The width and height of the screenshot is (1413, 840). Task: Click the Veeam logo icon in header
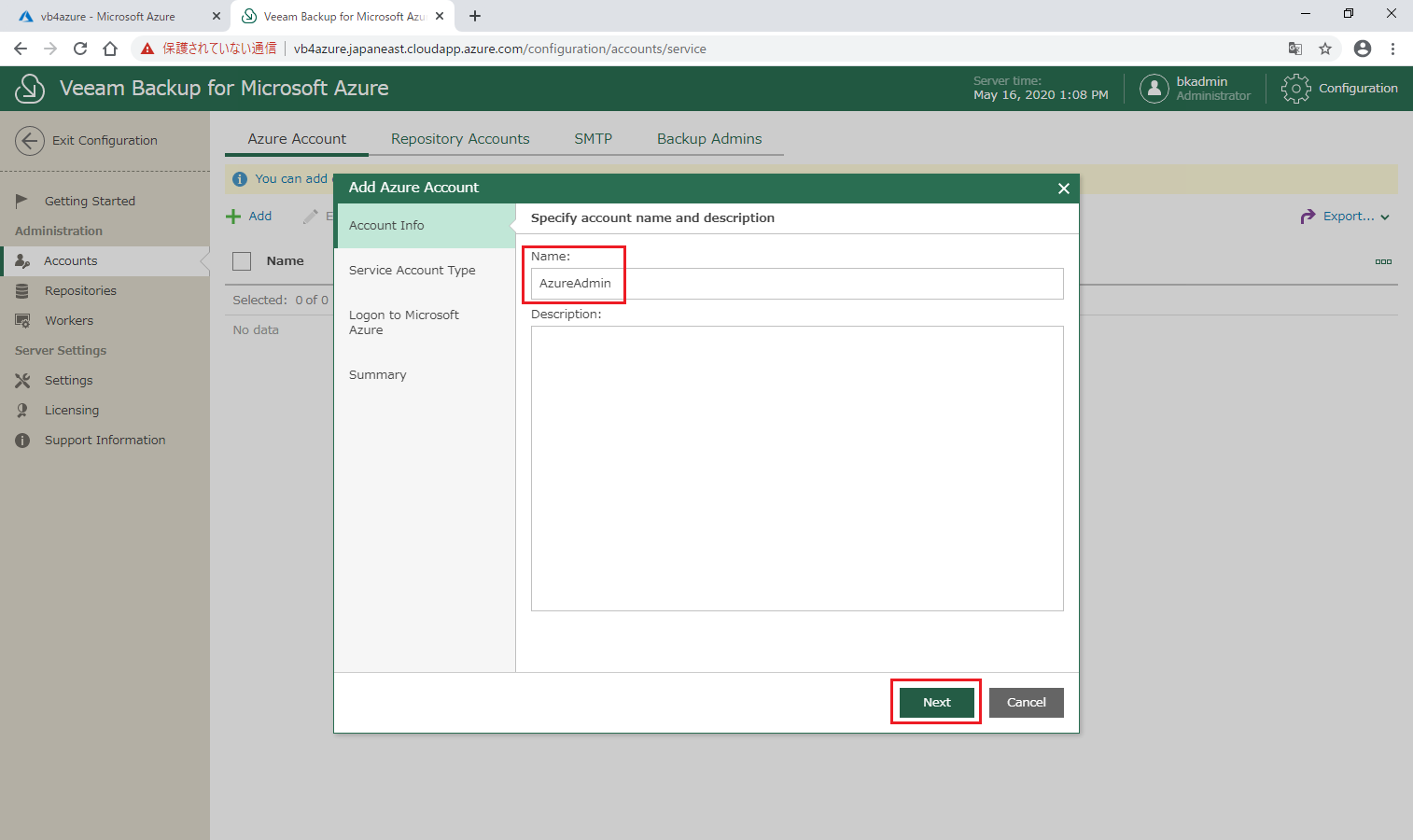pyautogui.click(x=30, y=89)
